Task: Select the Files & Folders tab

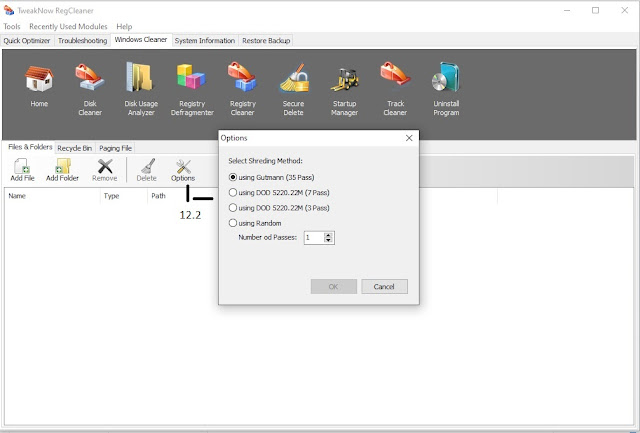Action: (30, 147)
